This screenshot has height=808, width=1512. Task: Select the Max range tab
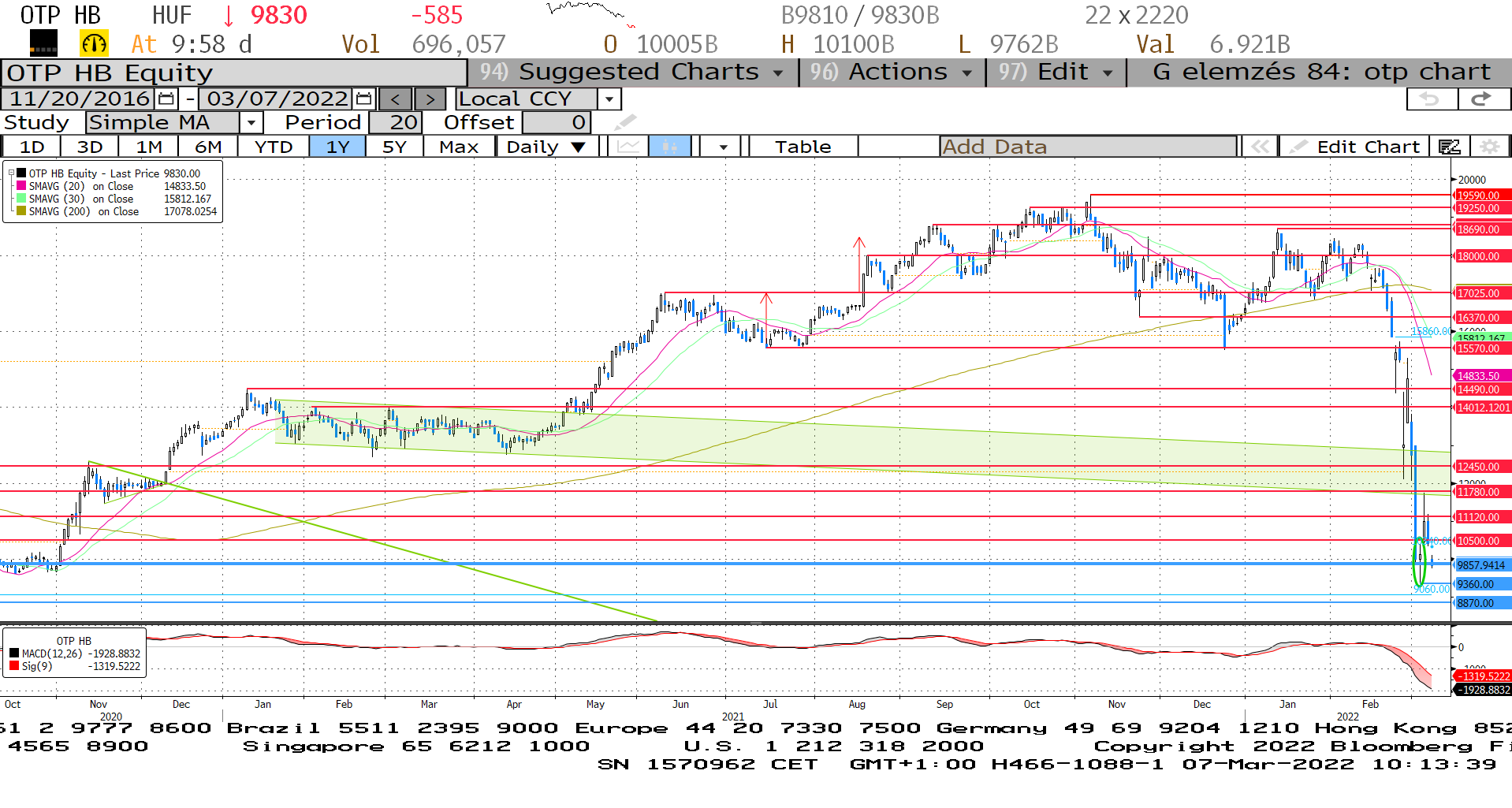point(459,147)
